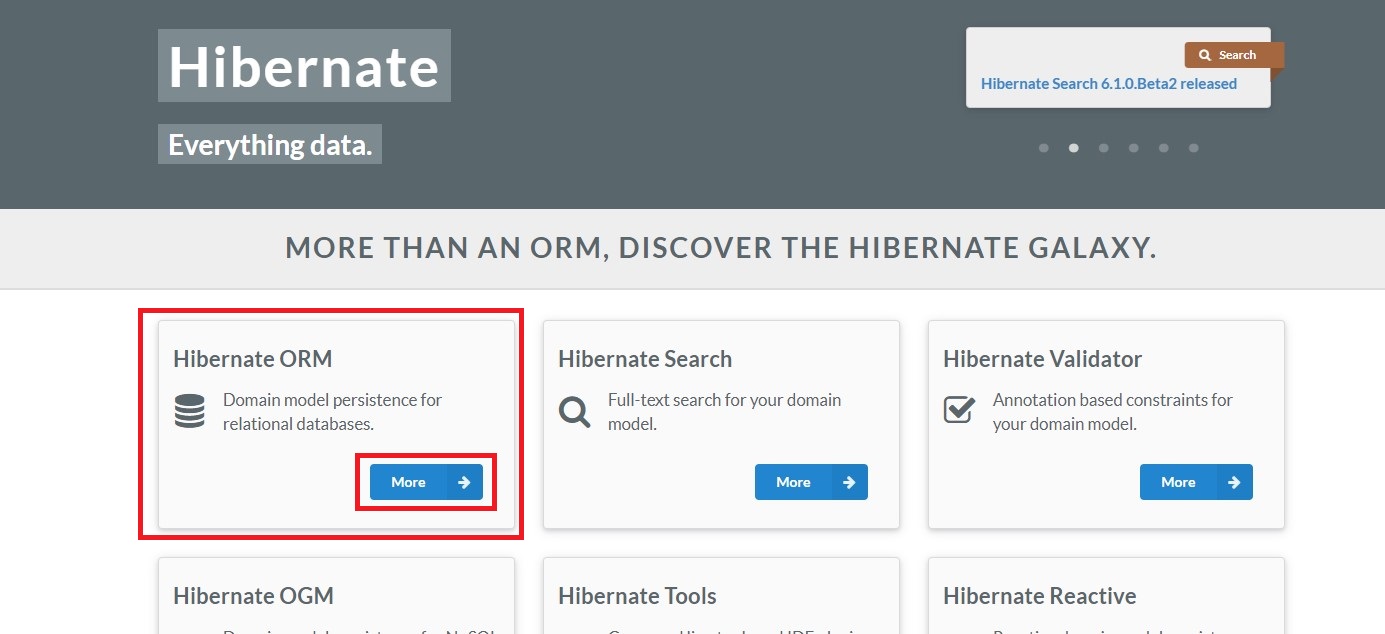1385x634 pixels.
Task: Click the Hibernate Reactive card title
Action: pyautogui.click(x=1040, y=596)
